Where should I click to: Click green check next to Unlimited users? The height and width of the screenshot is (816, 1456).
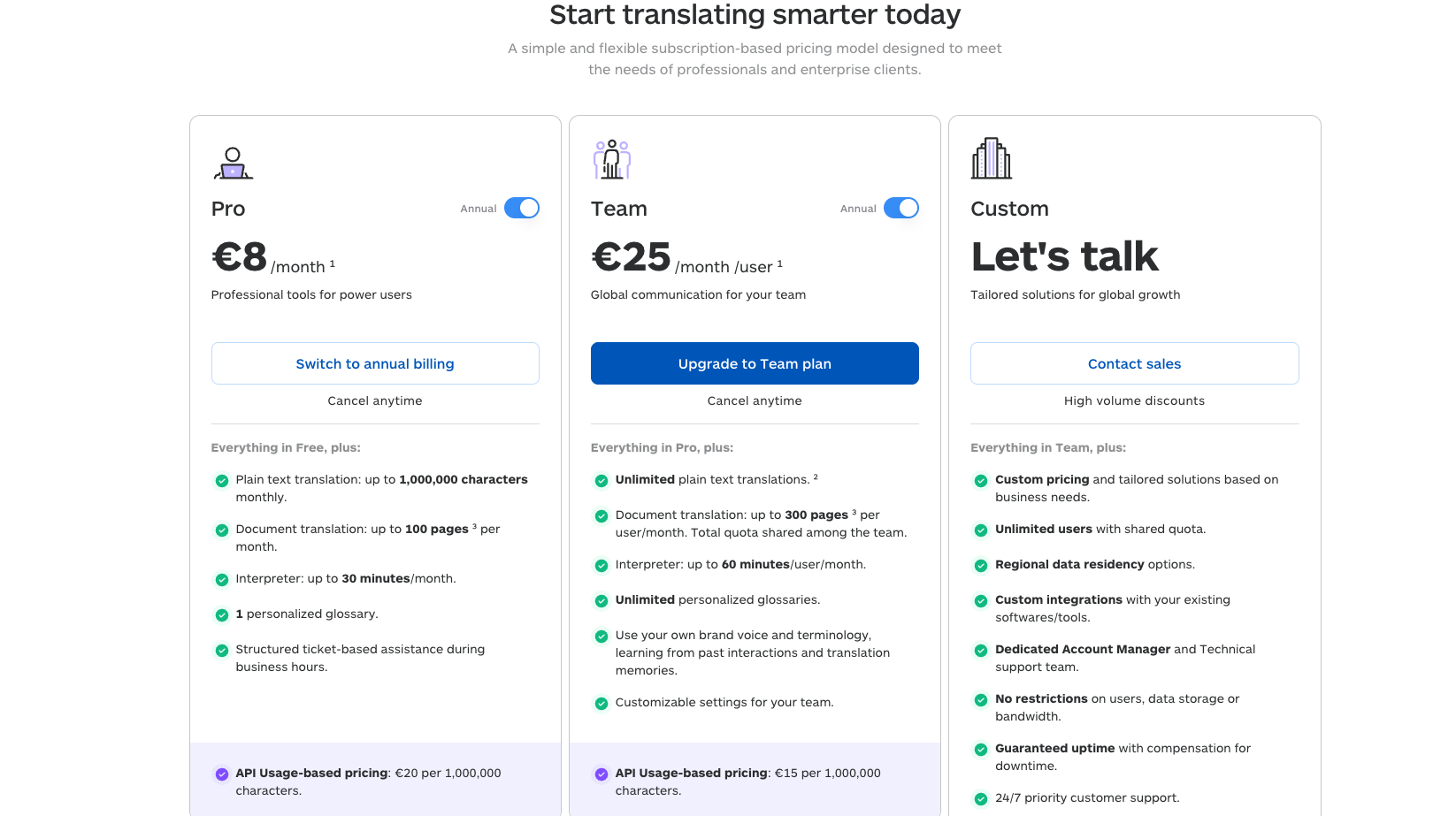click(981, 530)
